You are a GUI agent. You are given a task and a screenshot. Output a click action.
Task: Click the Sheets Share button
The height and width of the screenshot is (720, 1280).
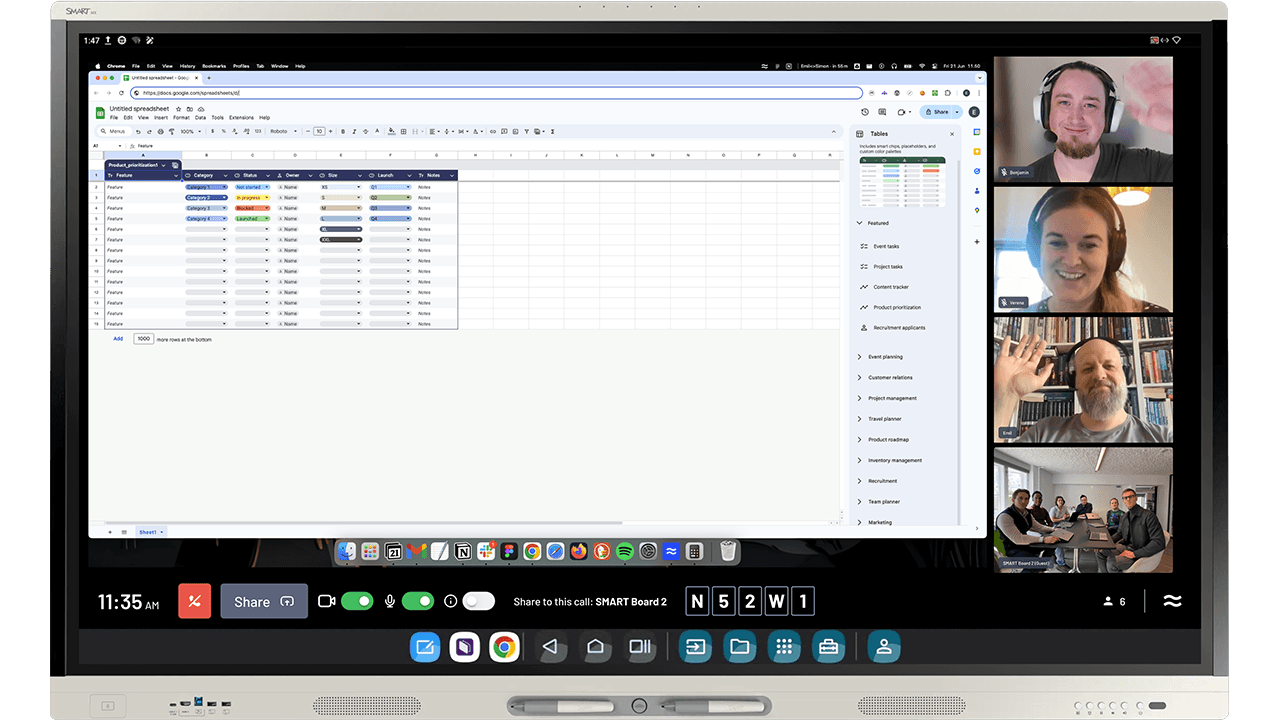pos(937,112)
